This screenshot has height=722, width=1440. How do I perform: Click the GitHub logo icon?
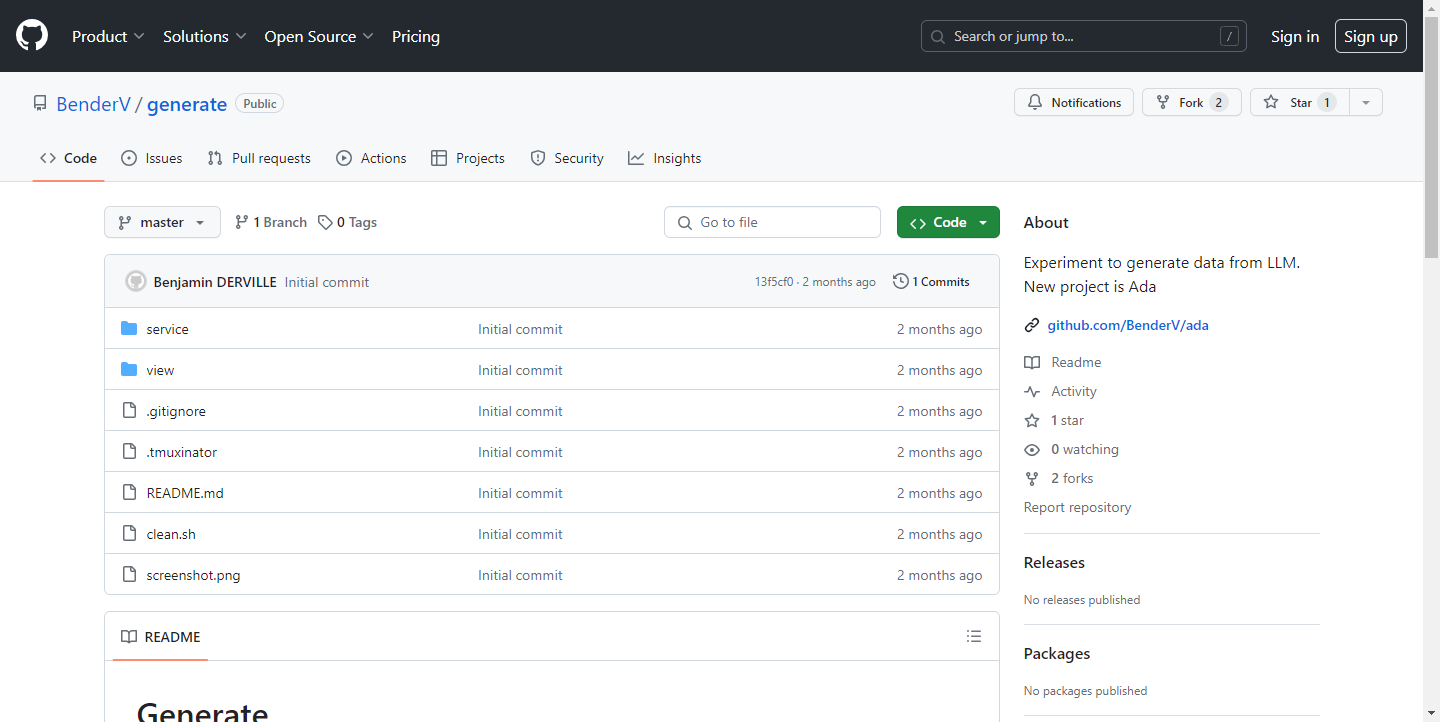[x=32, y=36]
